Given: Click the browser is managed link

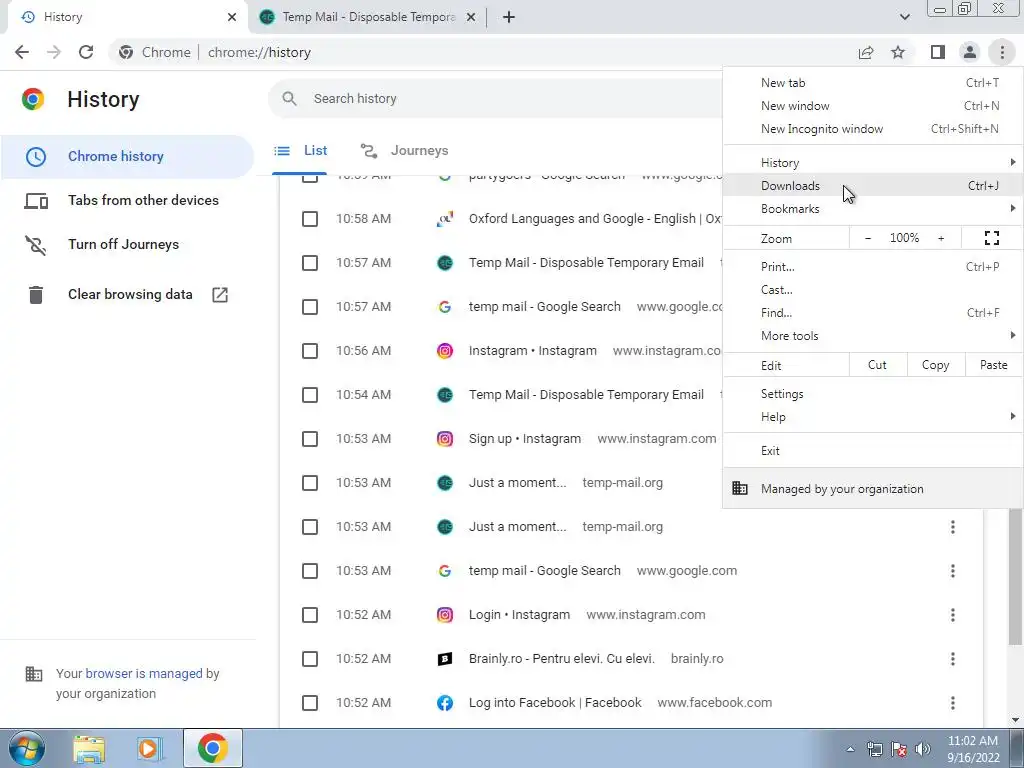Looking at the screenshot, I should pyautogui.click(x=144, y=673).
